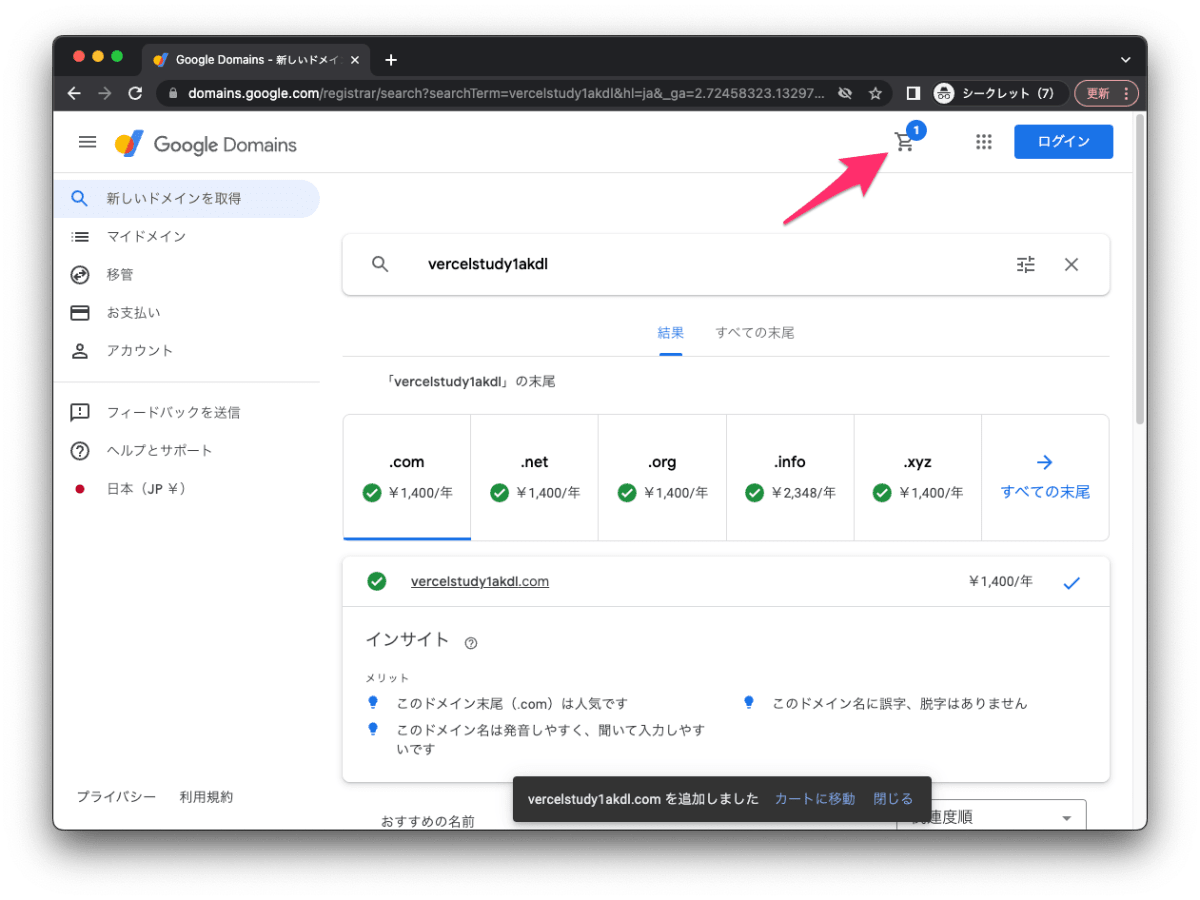Select 'Get a new domain' in sidebar
The width and height of the screenshot is (1200, 900).
pos(187,199)
